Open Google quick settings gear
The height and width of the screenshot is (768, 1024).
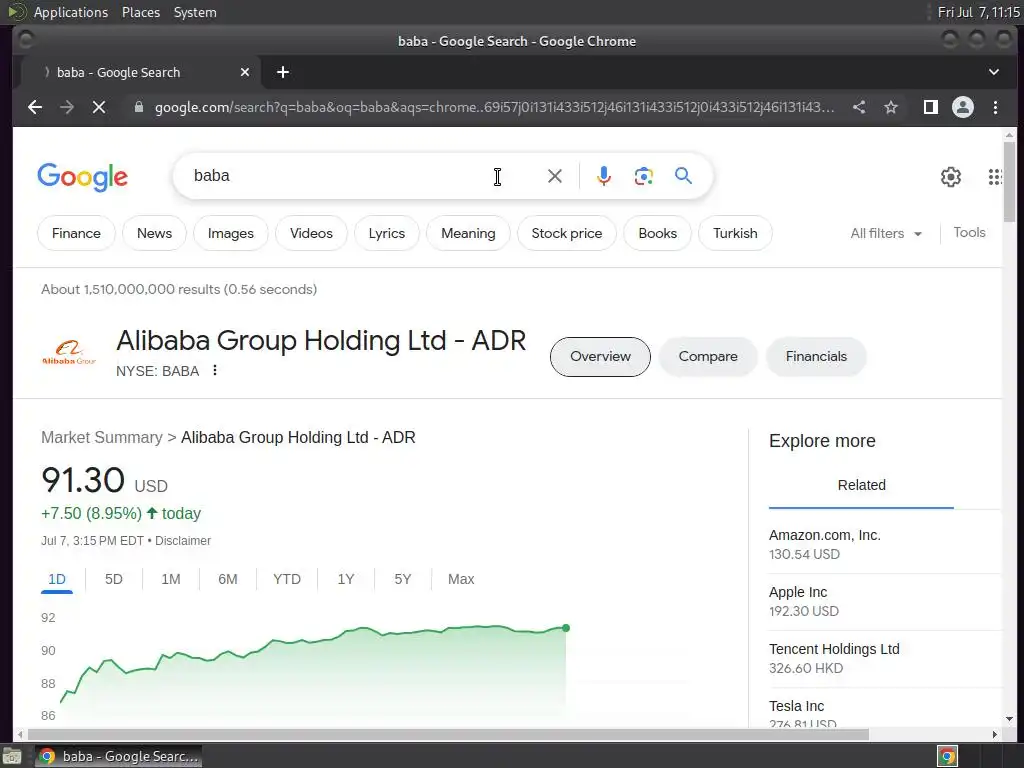point(951,176)
